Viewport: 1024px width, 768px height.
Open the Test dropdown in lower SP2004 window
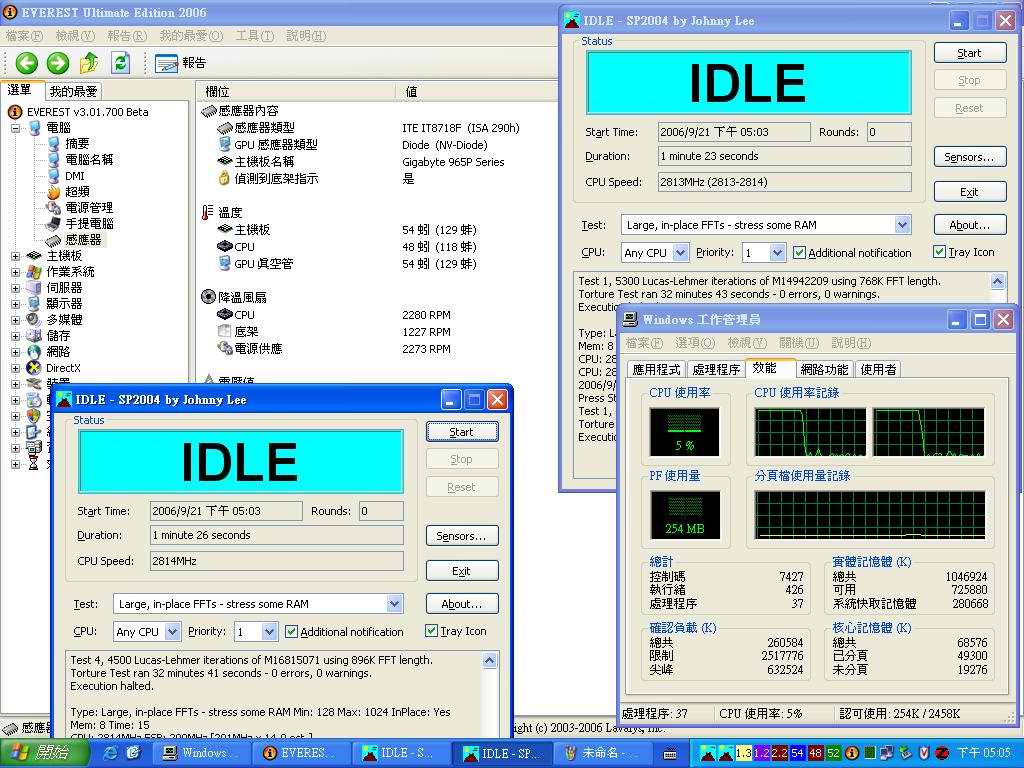pyautogui.click(x=394, y=604)
